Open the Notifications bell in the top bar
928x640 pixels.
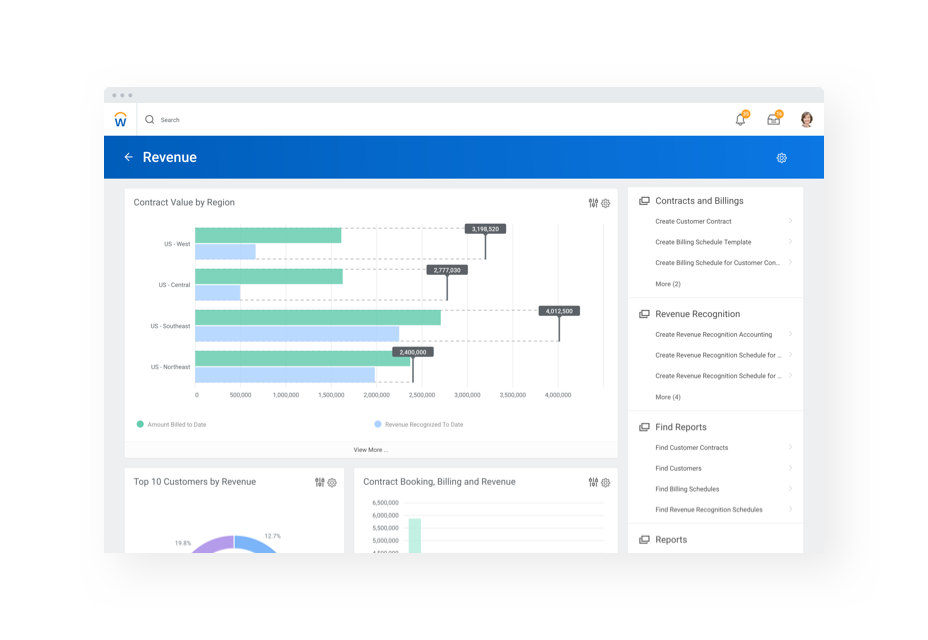click(x=741, y=118)
